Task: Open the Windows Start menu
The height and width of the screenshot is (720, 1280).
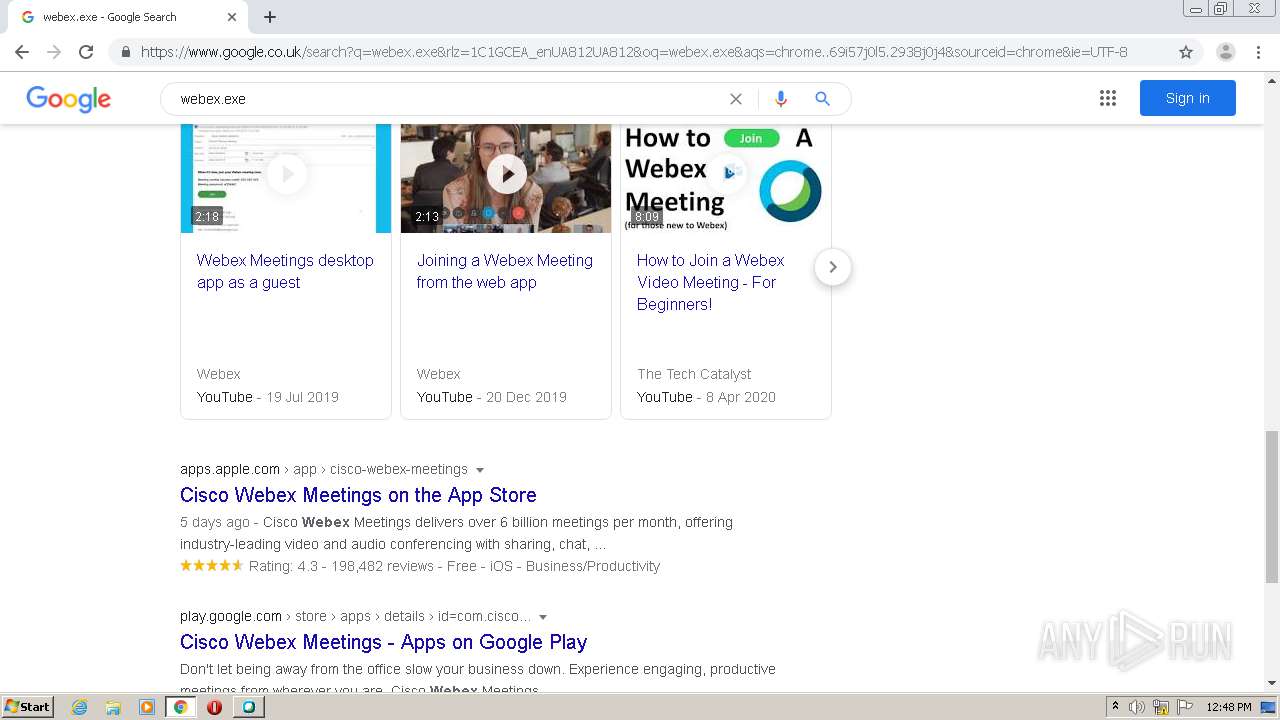Action: click(x=28, y=706)
